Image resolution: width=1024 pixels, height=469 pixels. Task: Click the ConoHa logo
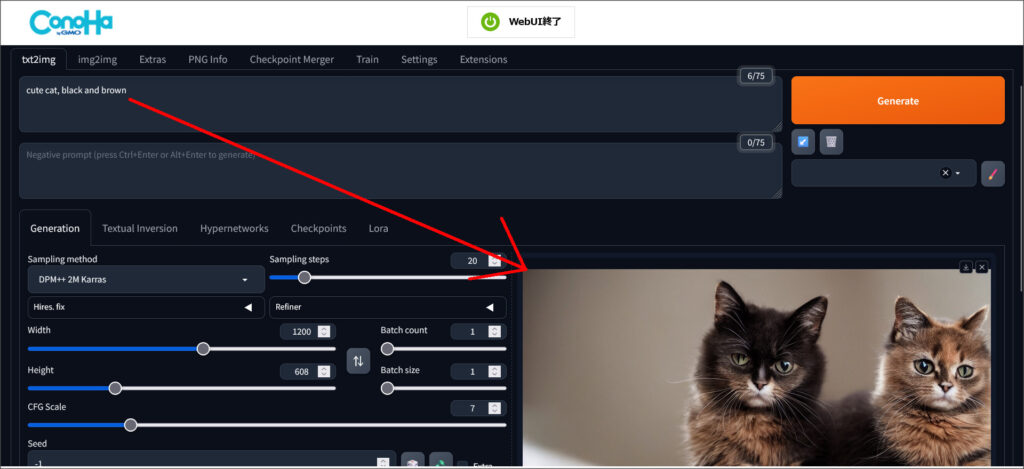pos(71,22)
